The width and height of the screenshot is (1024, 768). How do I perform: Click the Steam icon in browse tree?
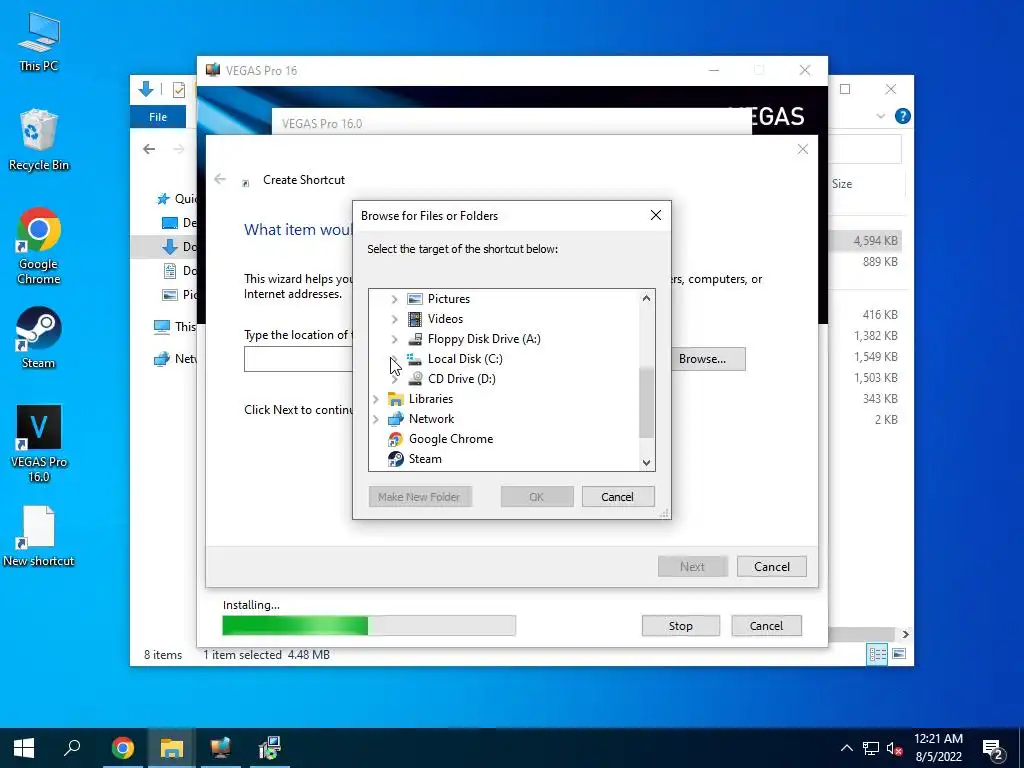pyautogui.click(x=396, y=459)
